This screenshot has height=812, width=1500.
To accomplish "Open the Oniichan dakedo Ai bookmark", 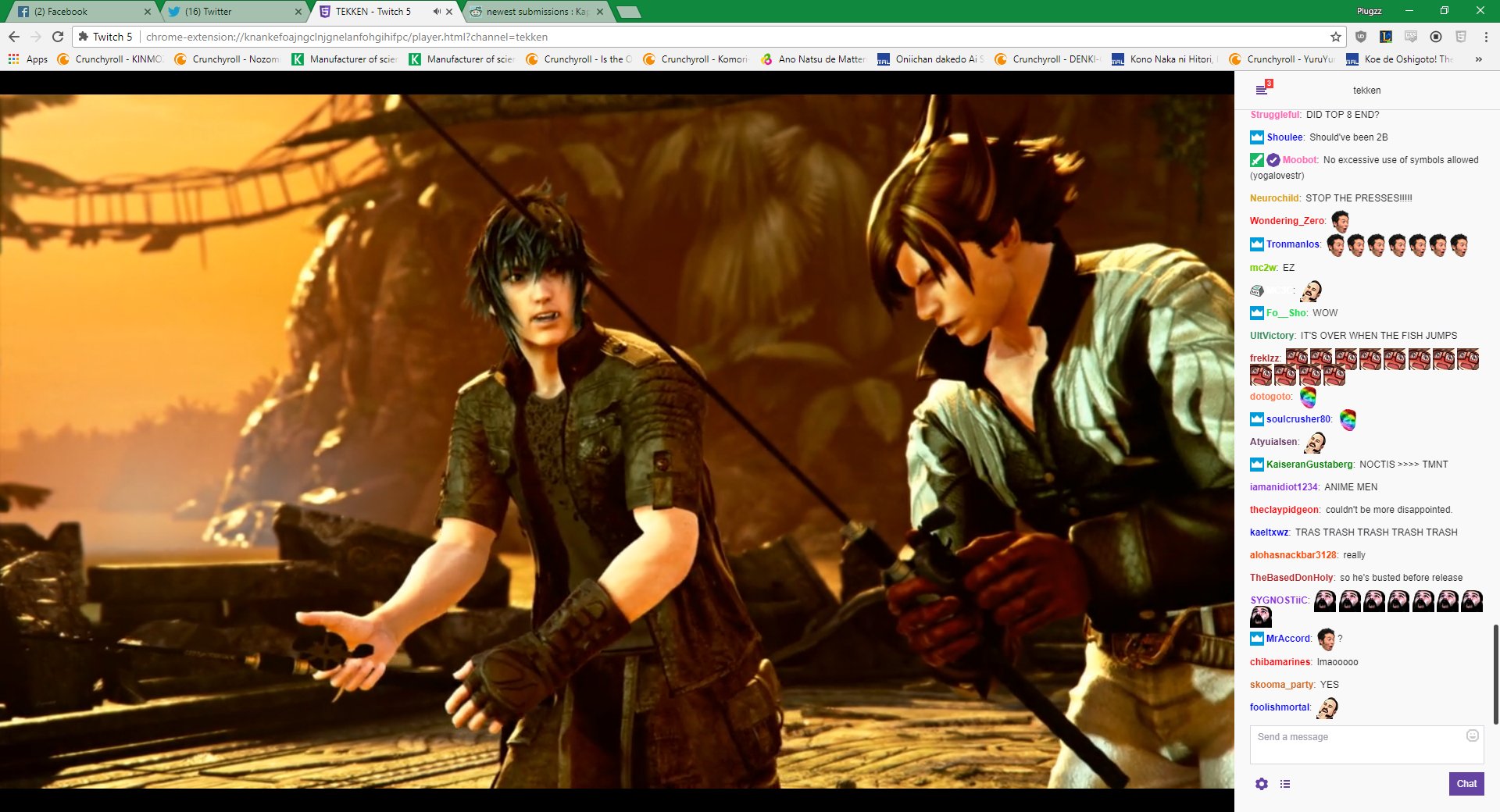I will tap(930, 59).
